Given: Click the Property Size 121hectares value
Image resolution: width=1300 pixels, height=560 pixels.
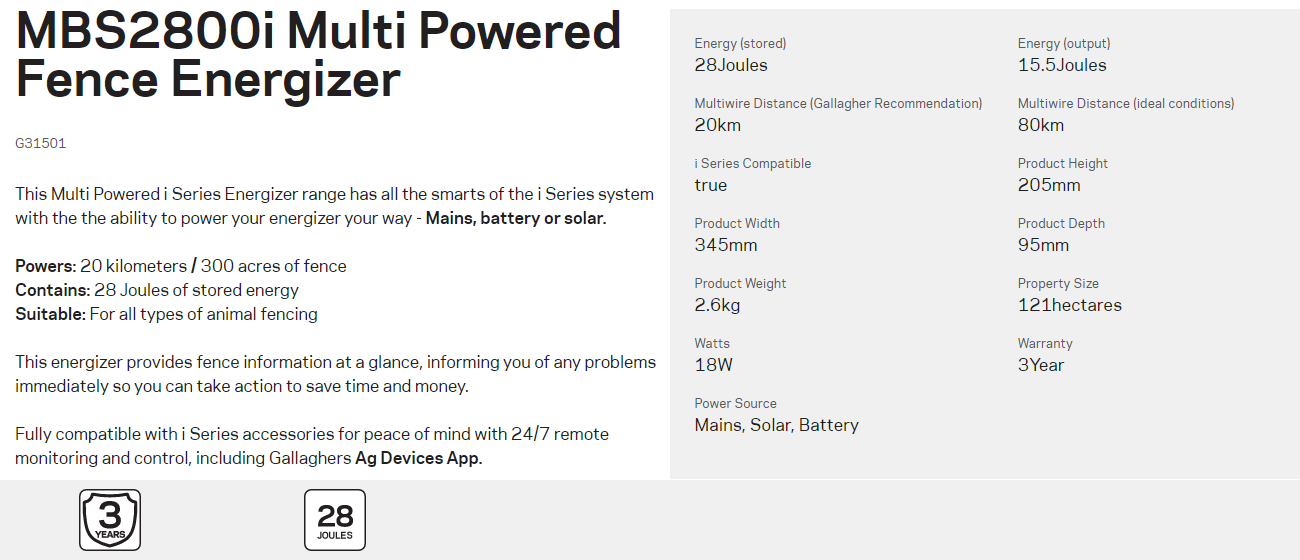Looking at the screenshot, I should (x=1070, y=305).
